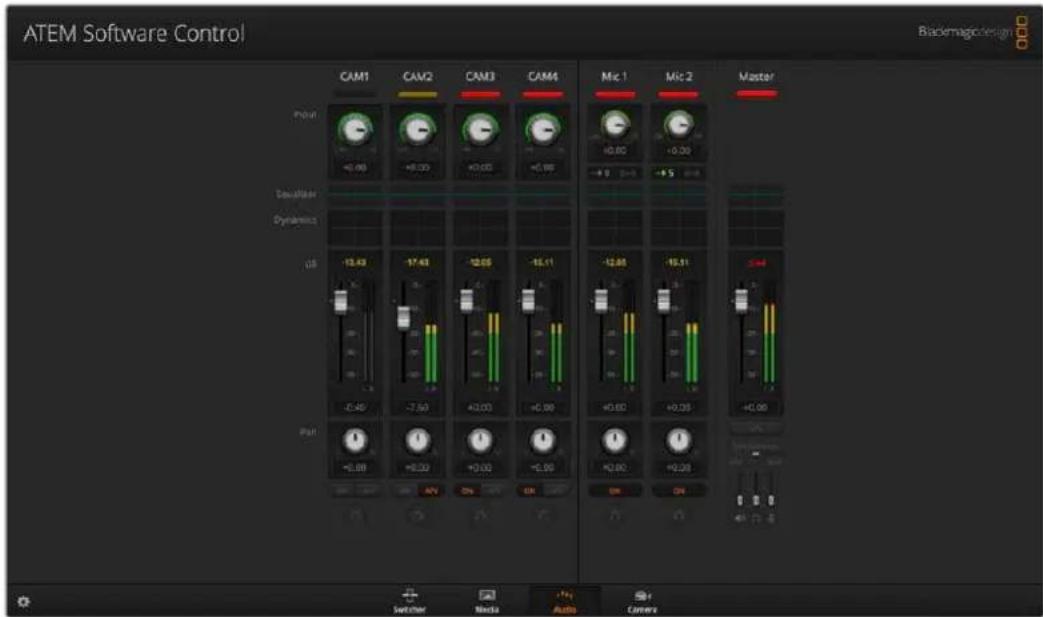Click the CAM1 input gain value field

(355, 168)
